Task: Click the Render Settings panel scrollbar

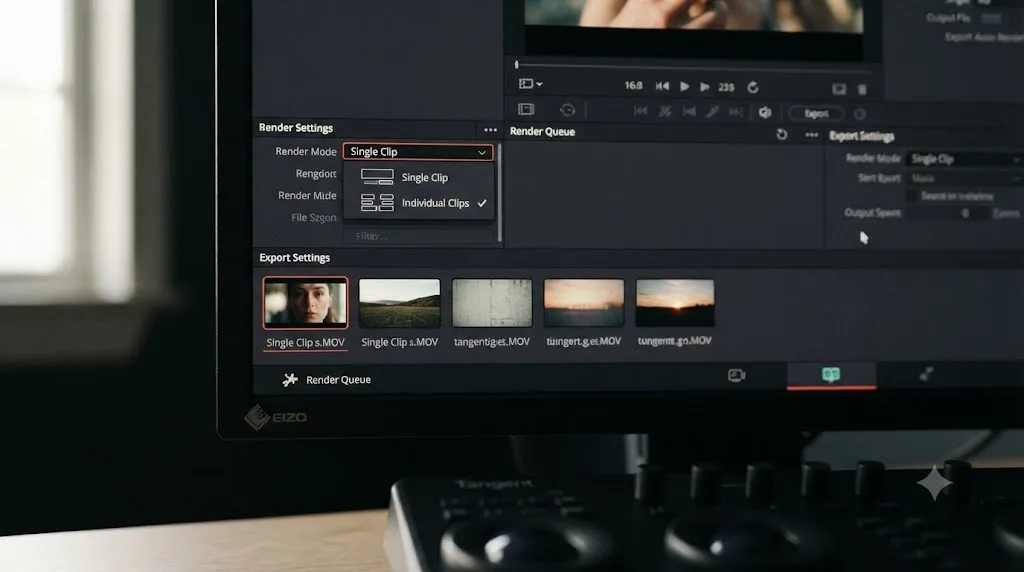Action: point(500,193)
